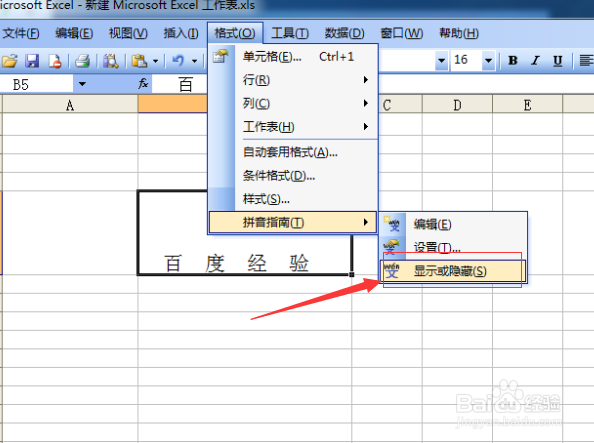
Task: Click the Open folder toolbar icon
Action: click(9, 61)
